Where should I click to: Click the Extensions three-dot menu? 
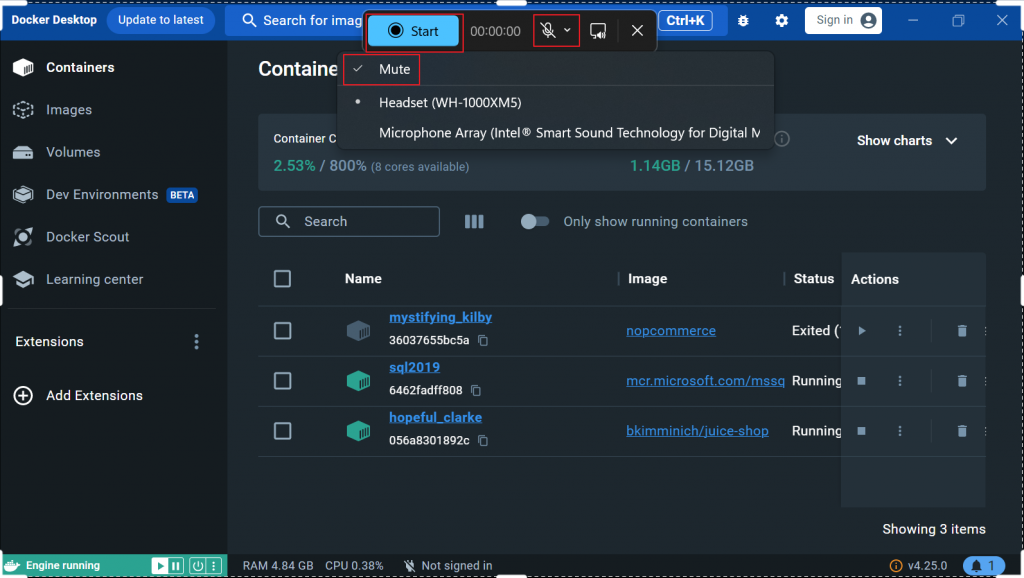tap(196, 342)
